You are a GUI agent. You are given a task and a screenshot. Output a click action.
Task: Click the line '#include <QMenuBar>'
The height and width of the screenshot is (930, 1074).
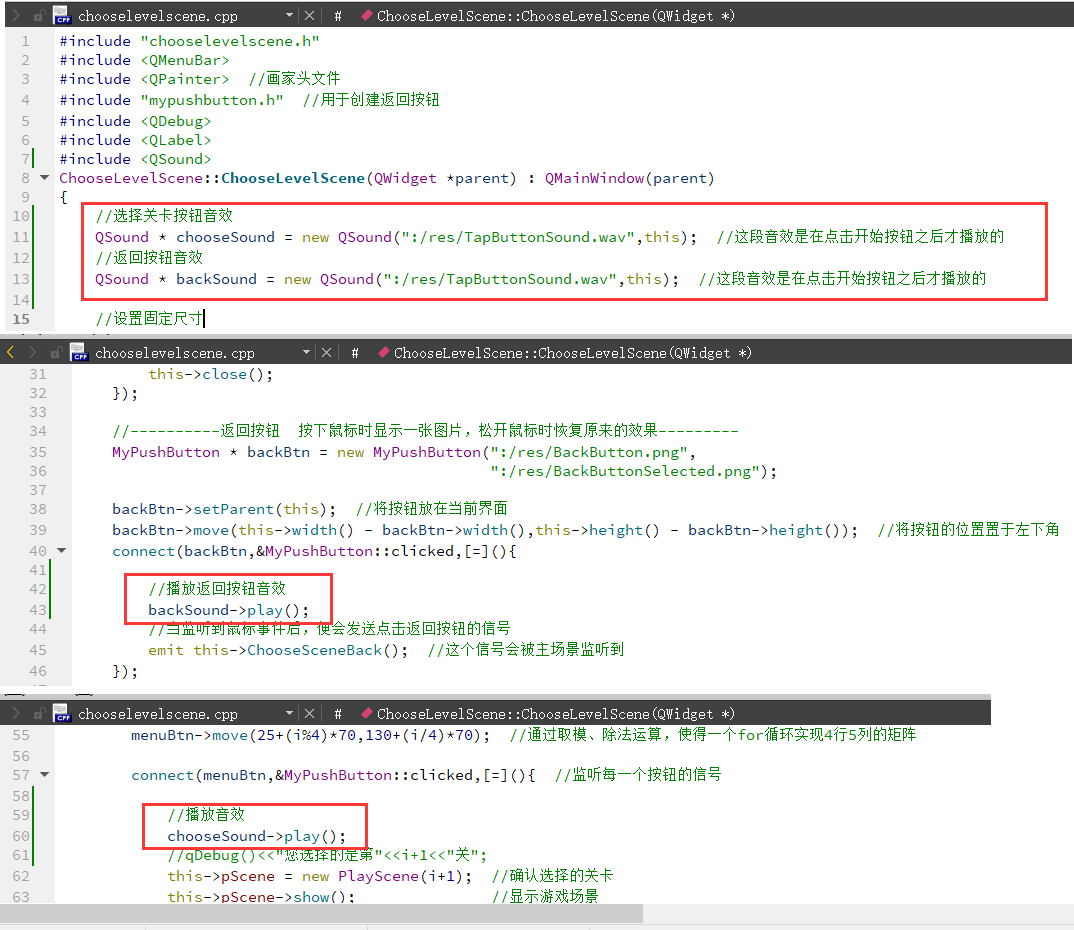(144, 60)
